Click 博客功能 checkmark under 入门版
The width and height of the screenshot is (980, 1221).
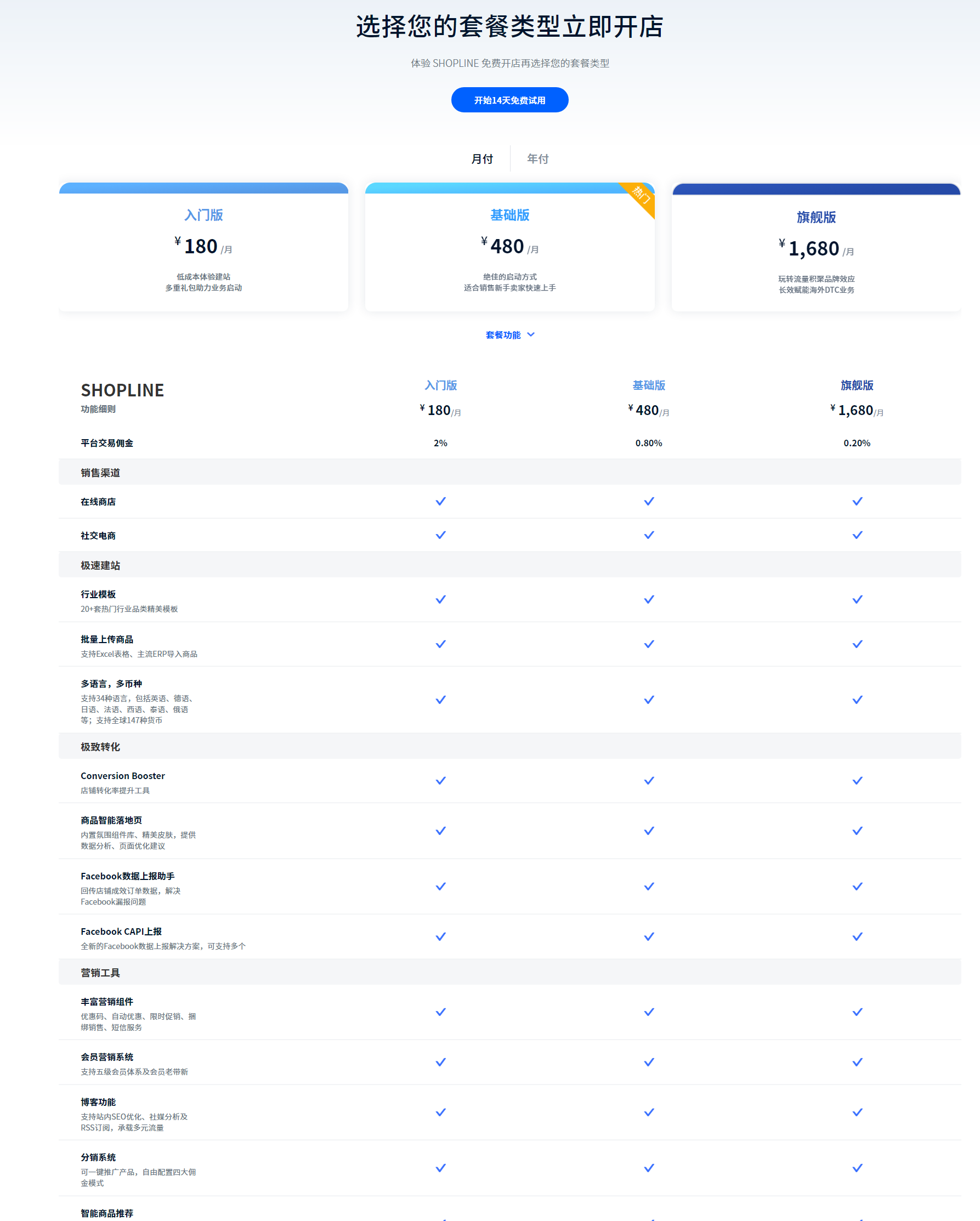coord(441,1112)
